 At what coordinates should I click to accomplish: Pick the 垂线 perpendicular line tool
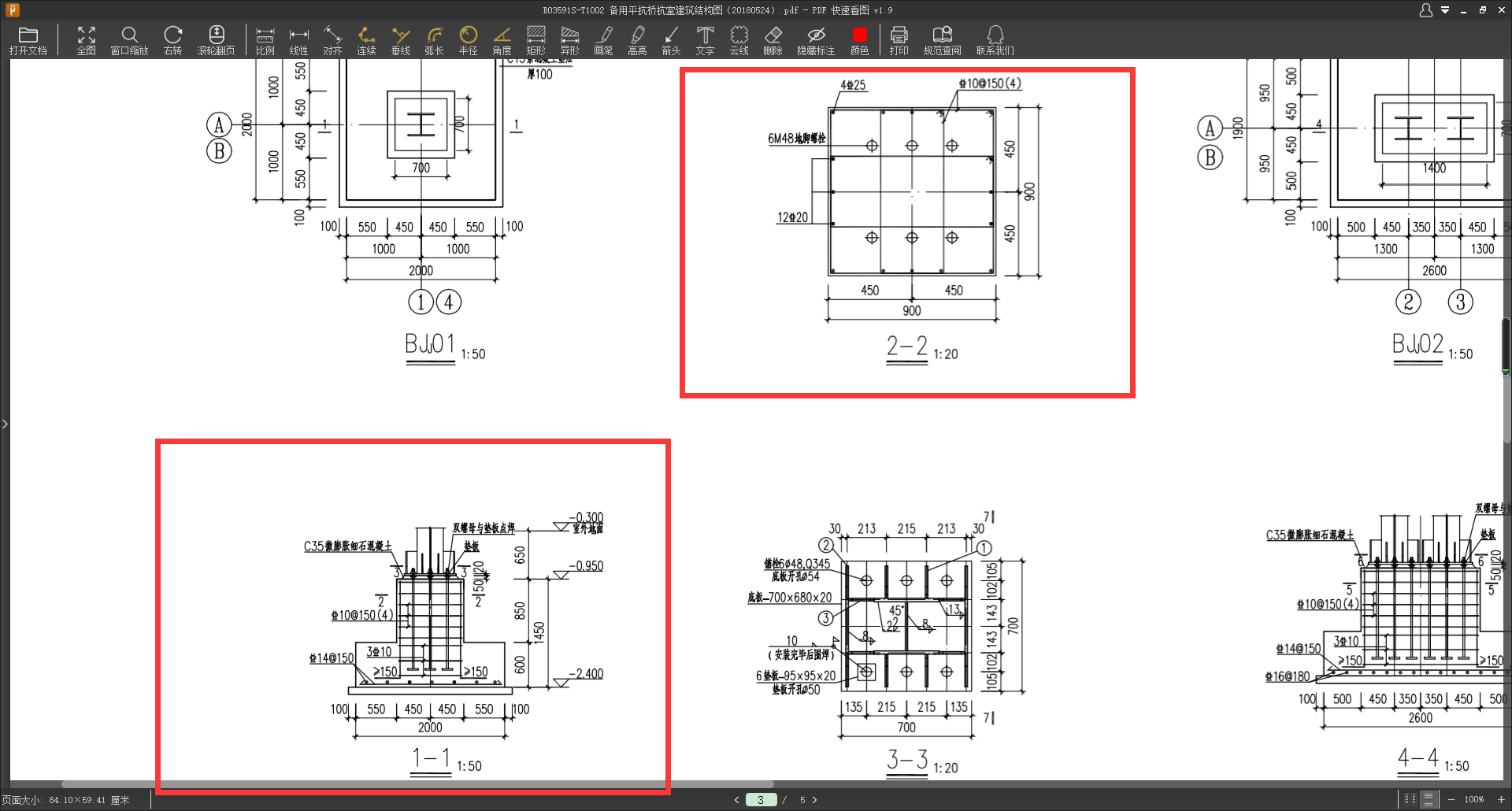click(401, 41)
